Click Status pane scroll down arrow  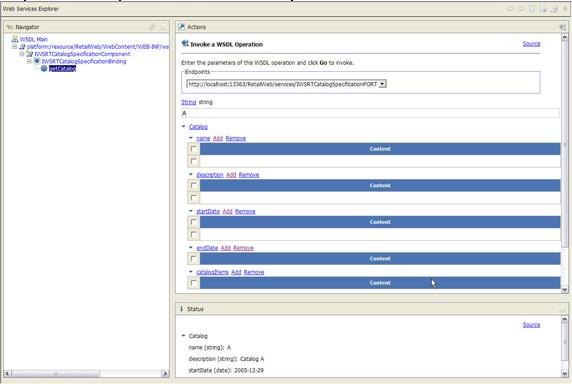(564, 373)
